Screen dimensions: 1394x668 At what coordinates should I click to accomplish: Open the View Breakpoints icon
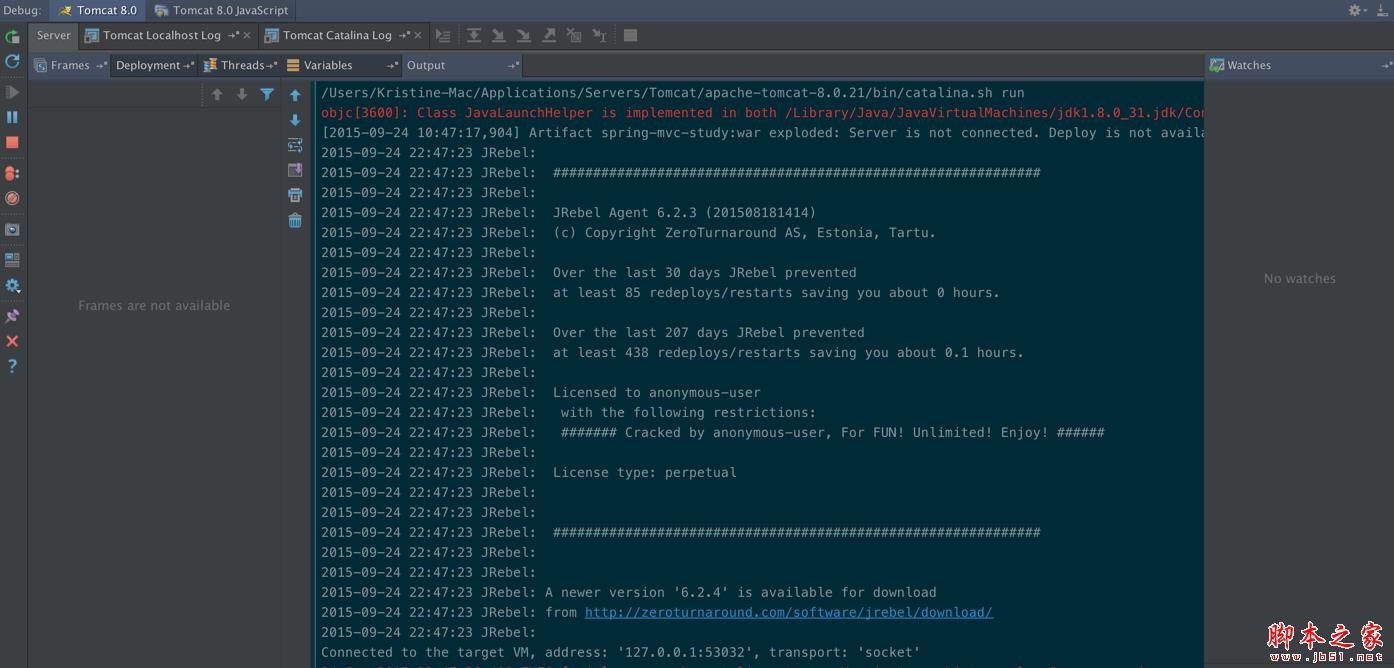(x=12, y=173)
